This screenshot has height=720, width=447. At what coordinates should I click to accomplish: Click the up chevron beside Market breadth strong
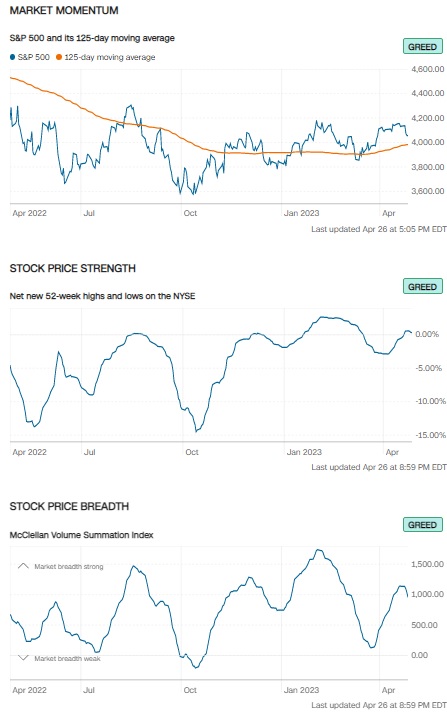coord(23,566)
